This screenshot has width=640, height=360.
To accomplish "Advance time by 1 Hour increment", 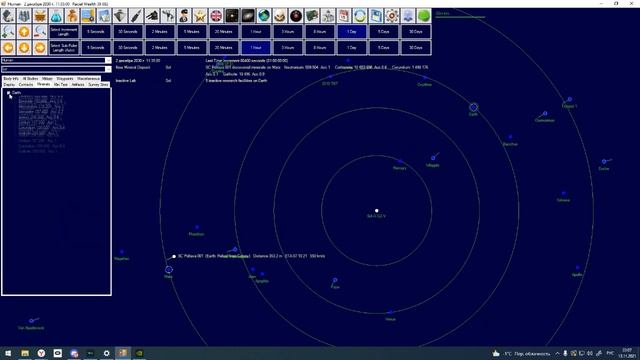I will tap(256, 31).
